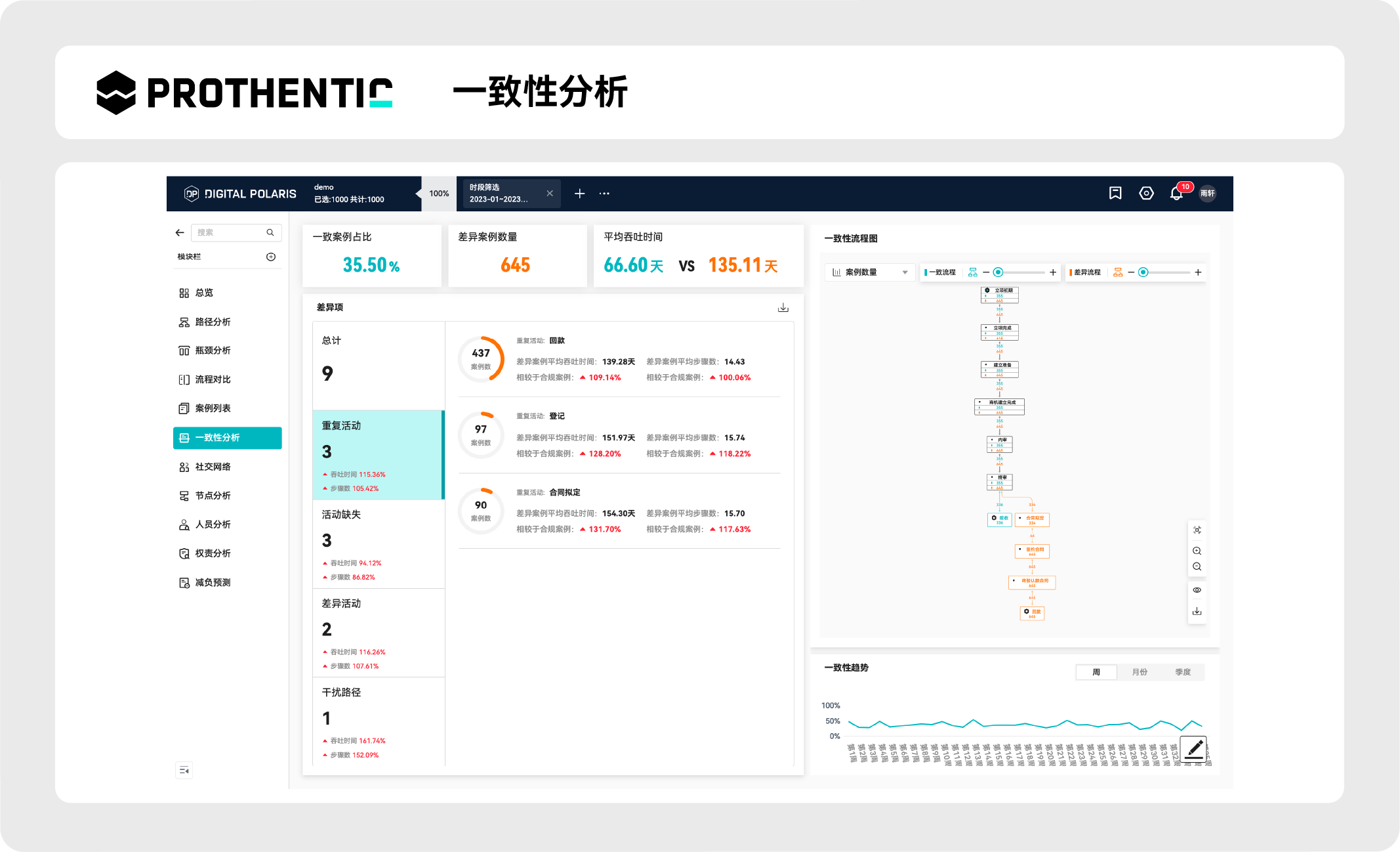
Task: Download the 差异项 list data
Action: click(x=783, y=308)
